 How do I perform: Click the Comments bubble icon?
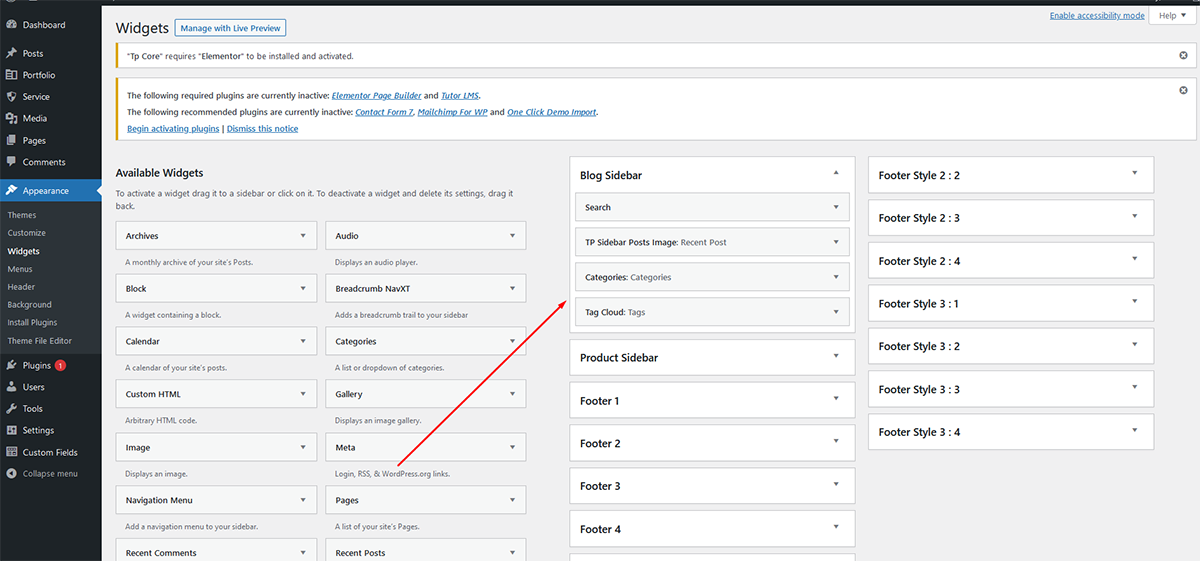tap(11, 162)
